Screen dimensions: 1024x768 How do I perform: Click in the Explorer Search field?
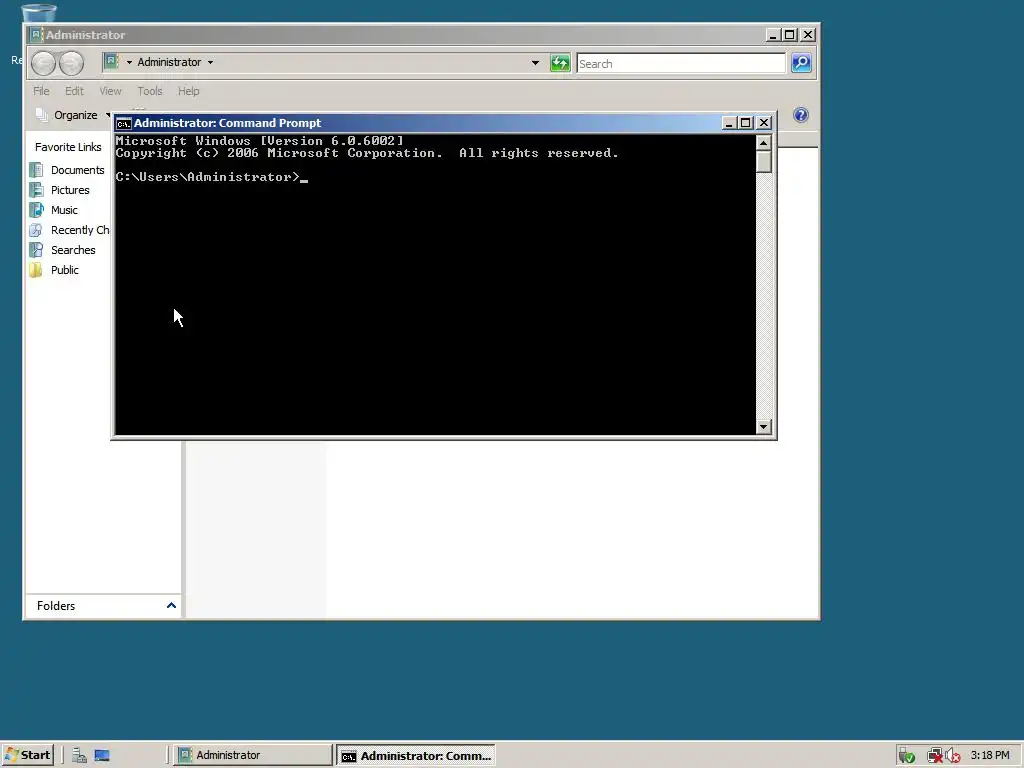tap(680, 63)
